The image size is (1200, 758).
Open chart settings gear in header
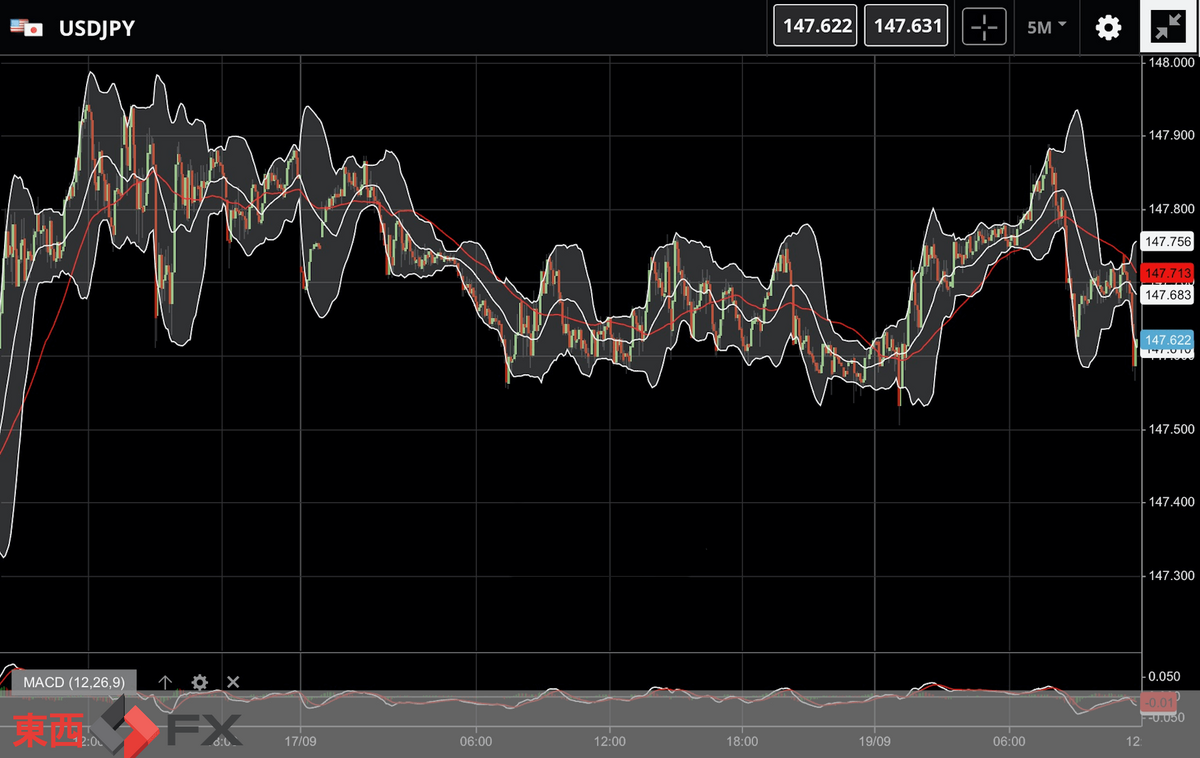(x=1108, y=27)
